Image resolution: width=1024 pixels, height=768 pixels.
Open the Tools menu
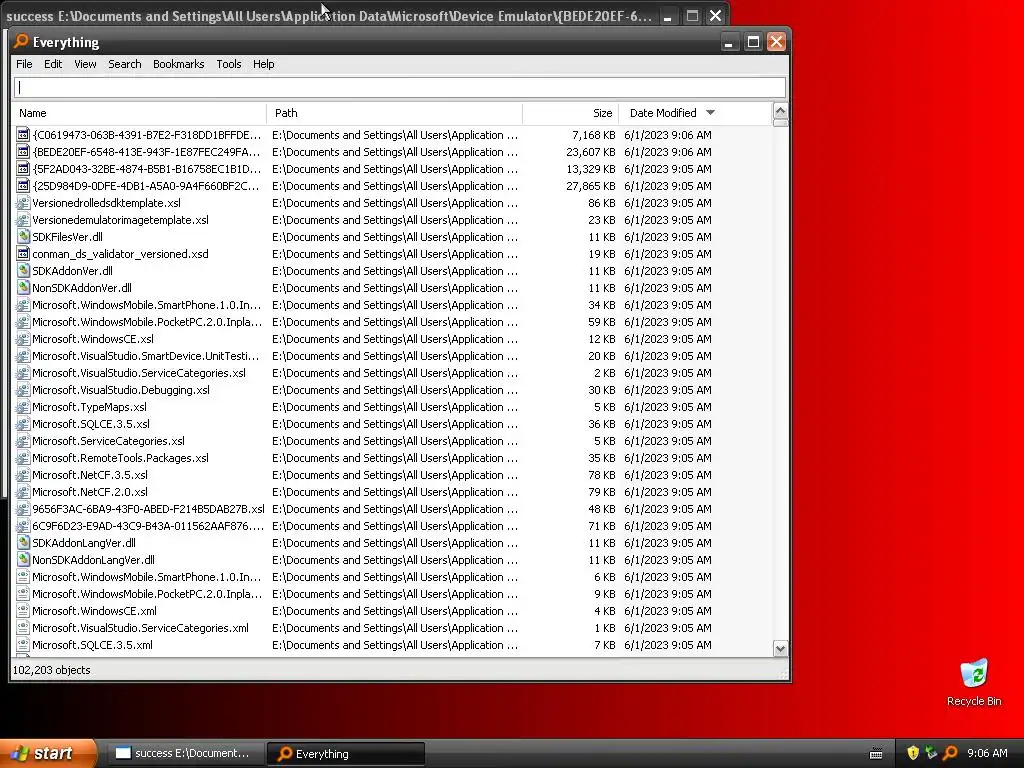(229, 64)
